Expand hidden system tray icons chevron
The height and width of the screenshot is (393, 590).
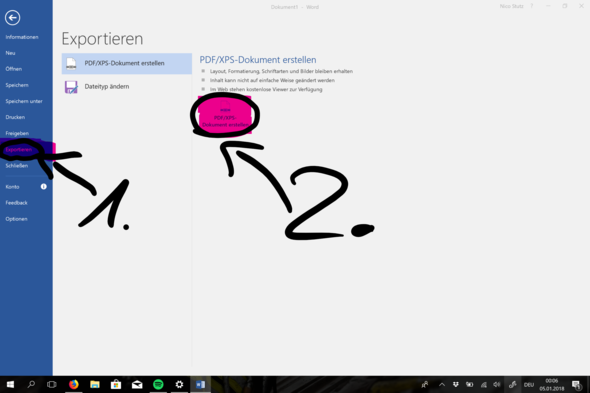pos(442,385)
